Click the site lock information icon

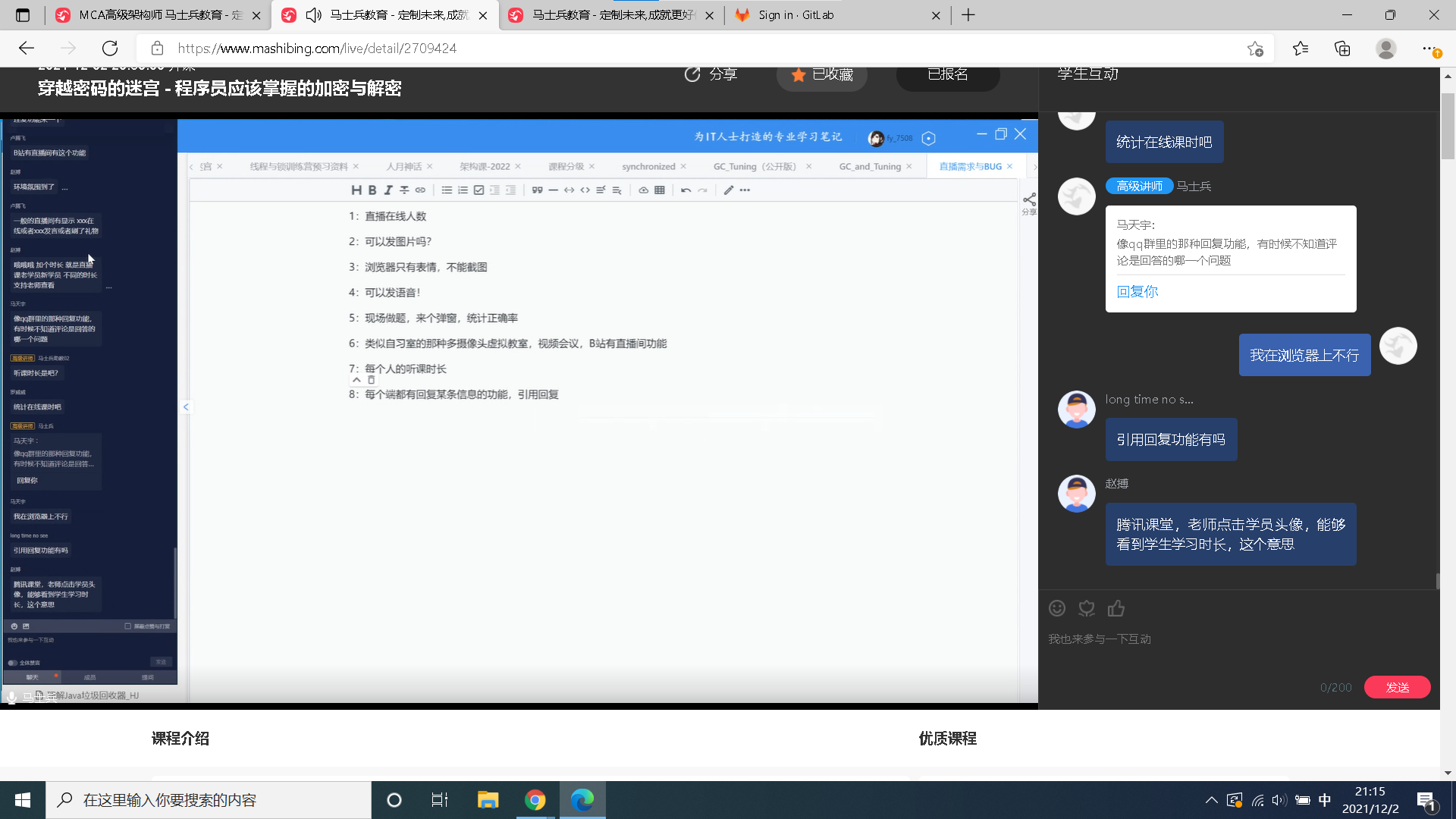pos(157,49)
